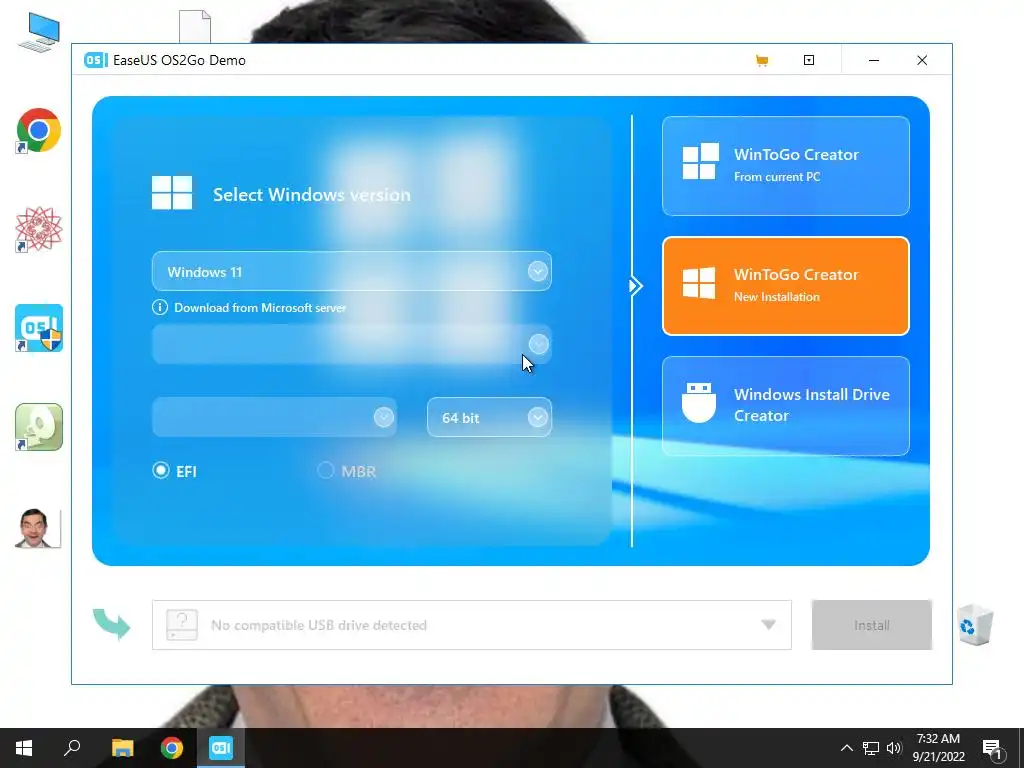1024x768 pixels.
Task: Open File Explorer from the taskbar
Action: pos(122,748)
